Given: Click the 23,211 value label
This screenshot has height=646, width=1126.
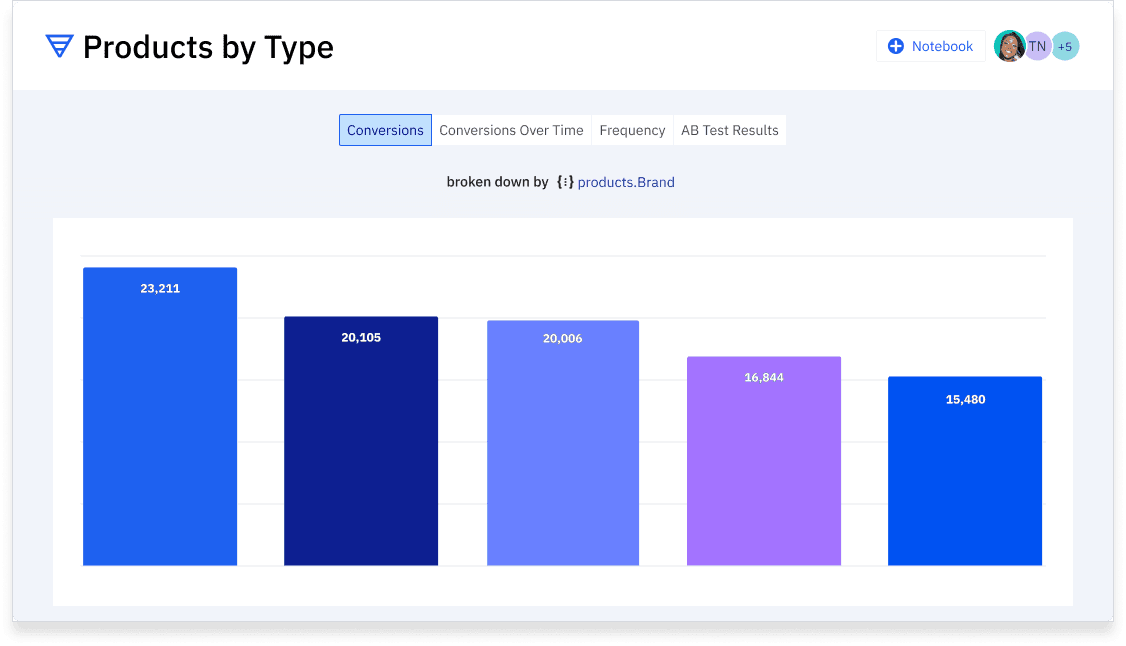Looking at the screenshot, I should point(160,288).
